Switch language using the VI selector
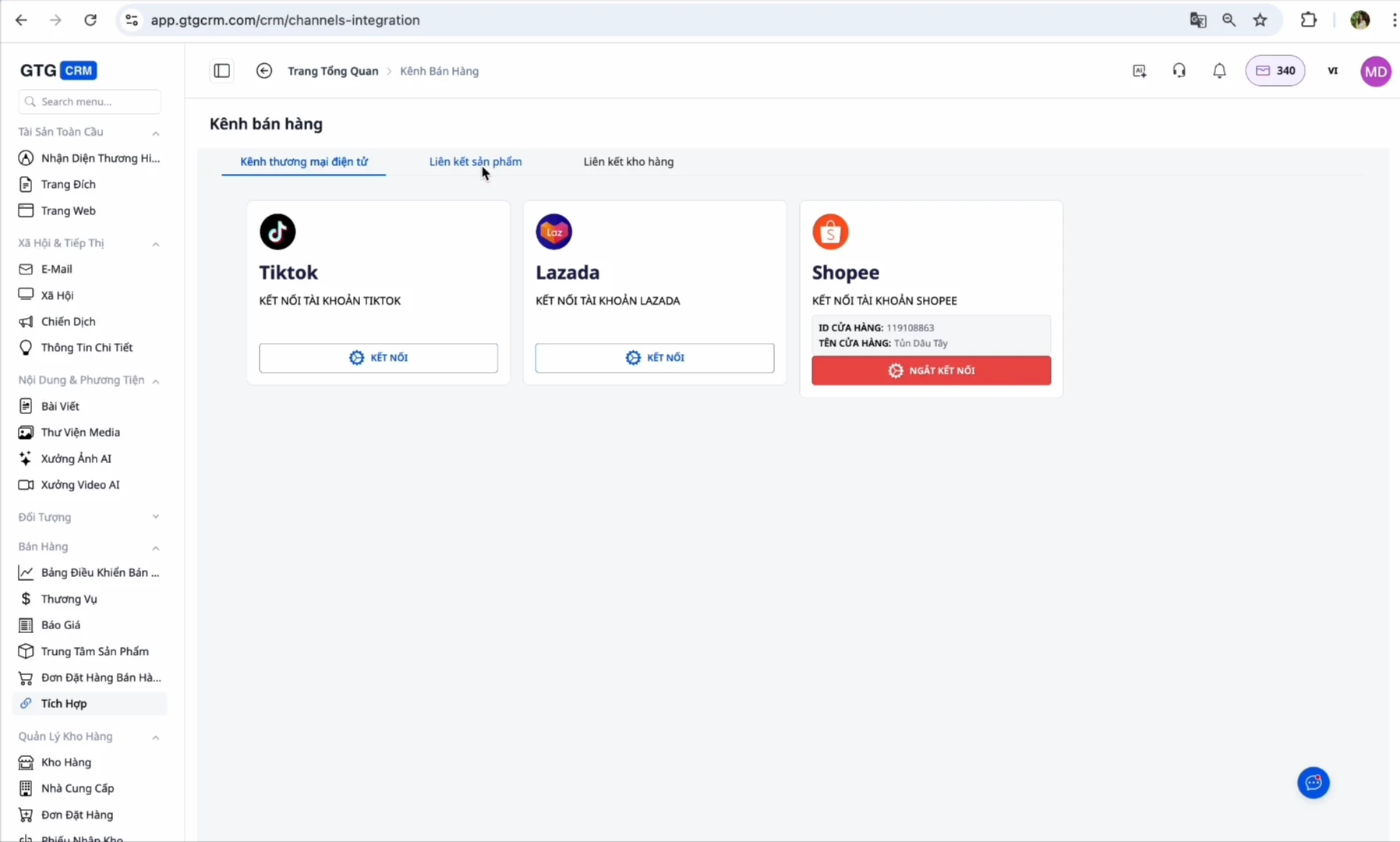 pyautogui.click(x=1333, y=71)
